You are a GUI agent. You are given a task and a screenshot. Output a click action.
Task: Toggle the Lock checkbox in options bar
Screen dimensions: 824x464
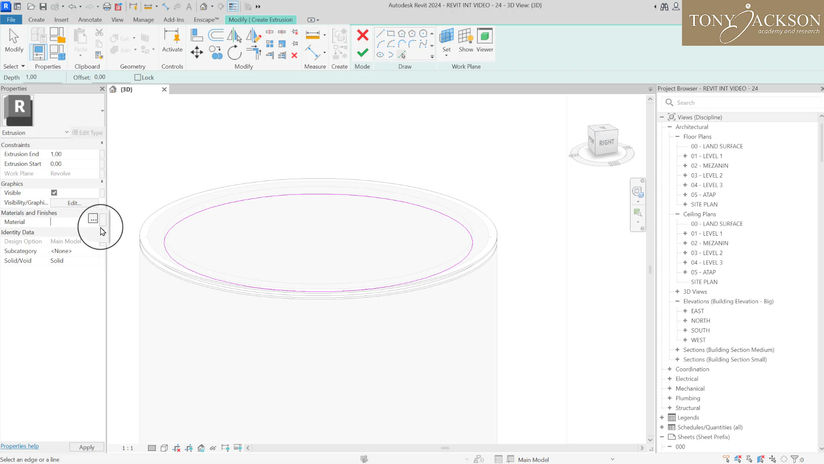[x=138, y=77]
